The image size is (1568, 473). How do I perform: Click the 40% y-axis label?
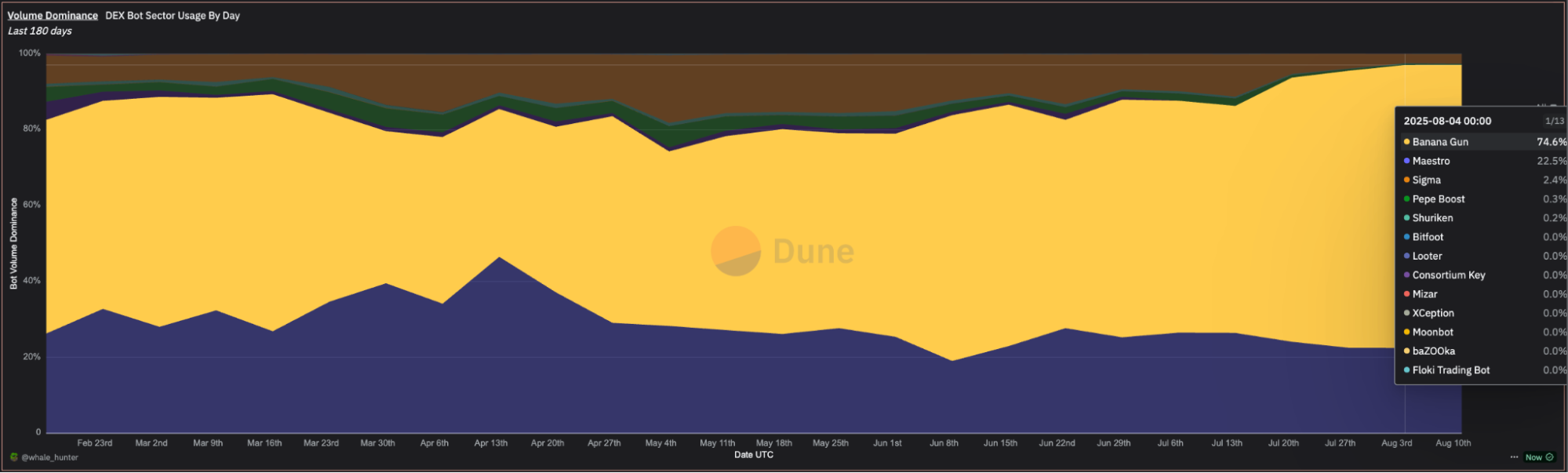(x=31, y=281)
